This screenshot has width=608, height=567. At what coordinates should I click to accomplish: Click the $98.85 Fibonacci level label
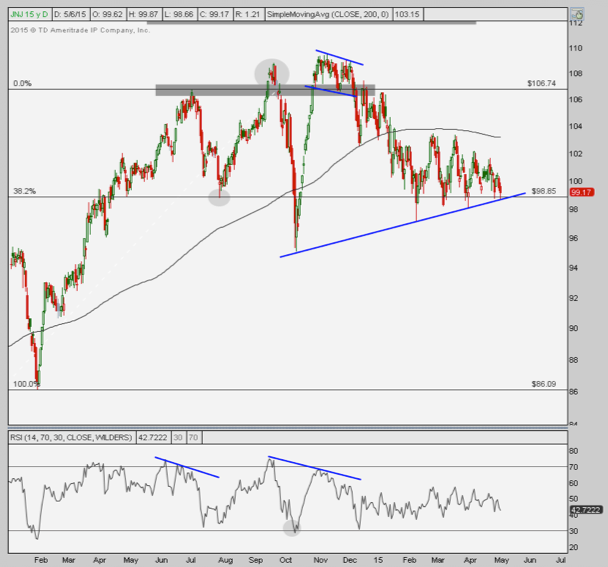(541, 190)
